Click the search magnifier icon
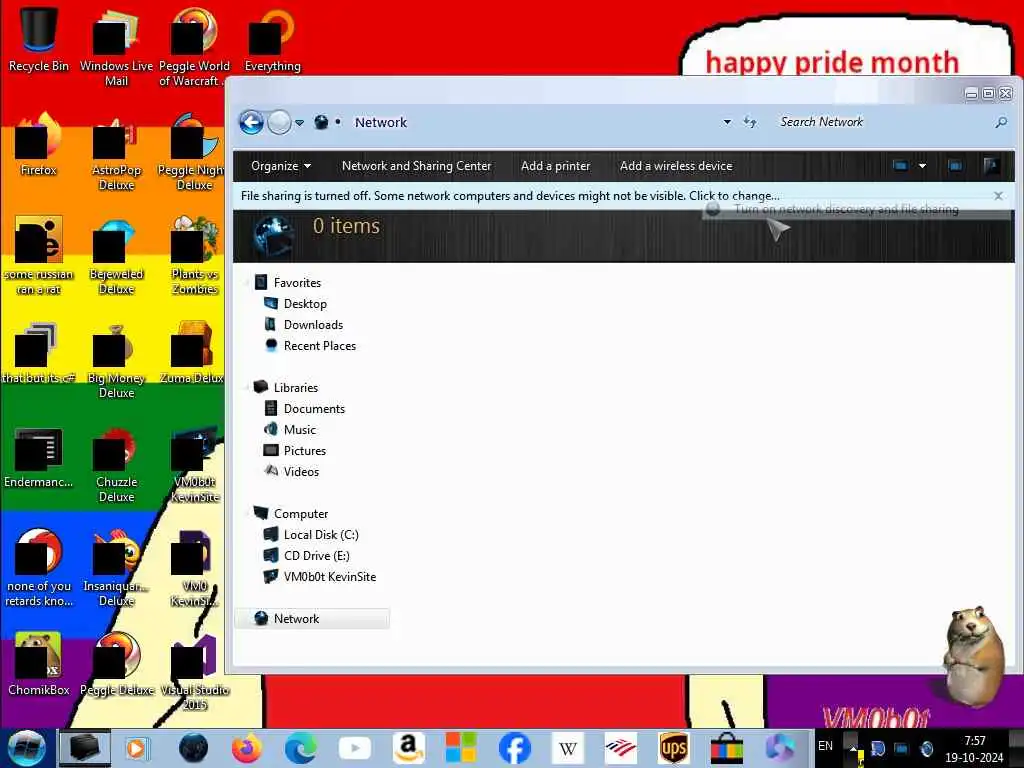Screen dimensions: 1024x768 pyautogui.click(x=1000, y=122)
